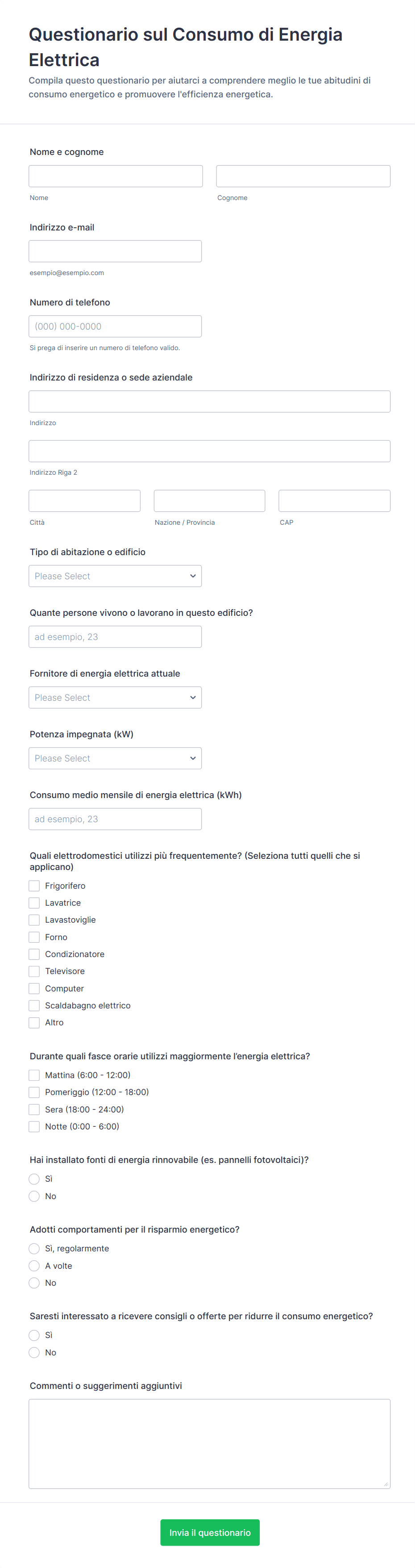The width and height of the screenshot is (415, 1568).
Task: Select the Scaldabagno elettrico checkbox
Action: click(35, 1006)
